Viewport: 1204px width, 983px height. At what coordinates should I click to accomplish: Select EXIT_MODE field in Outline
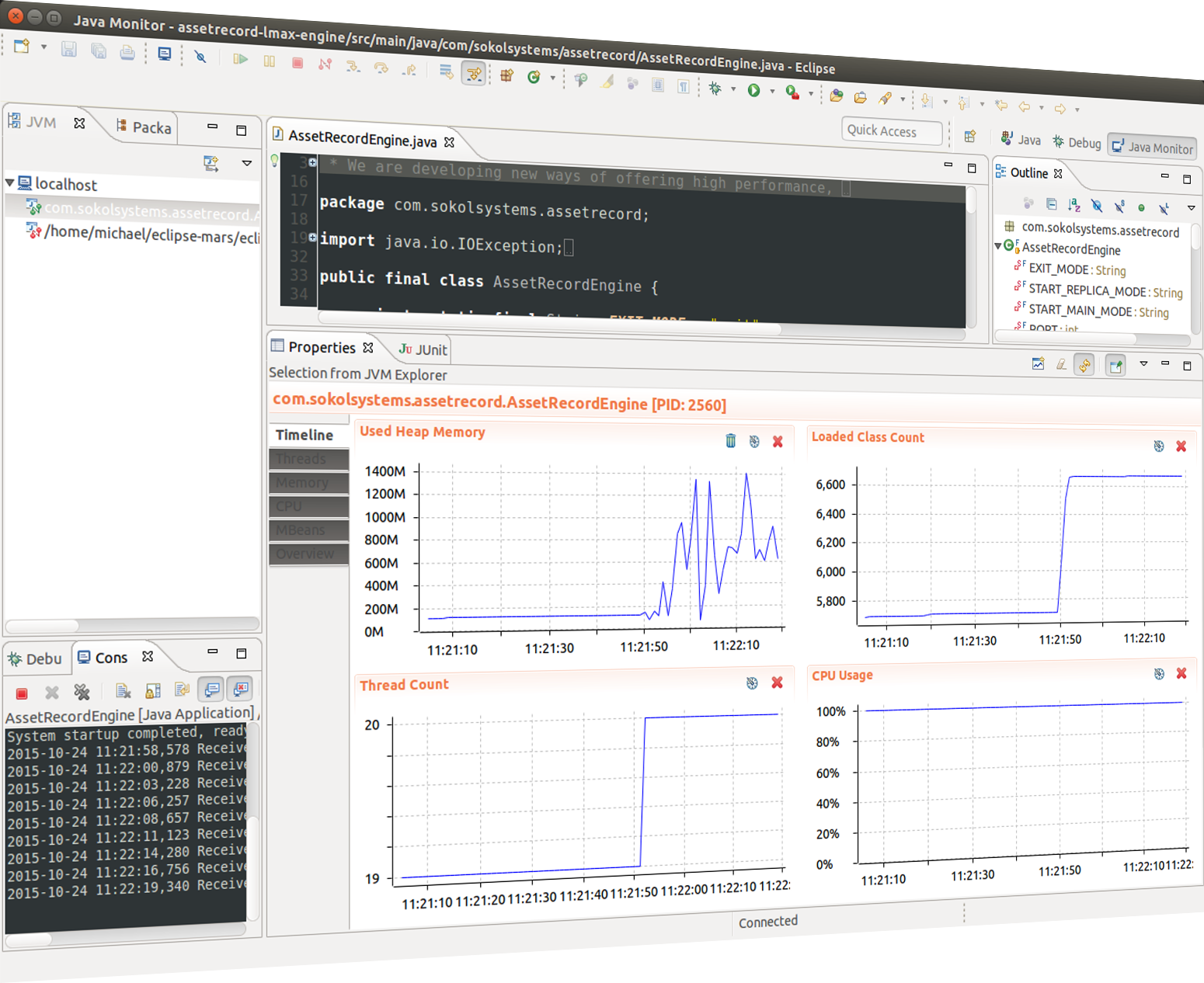1071,269
